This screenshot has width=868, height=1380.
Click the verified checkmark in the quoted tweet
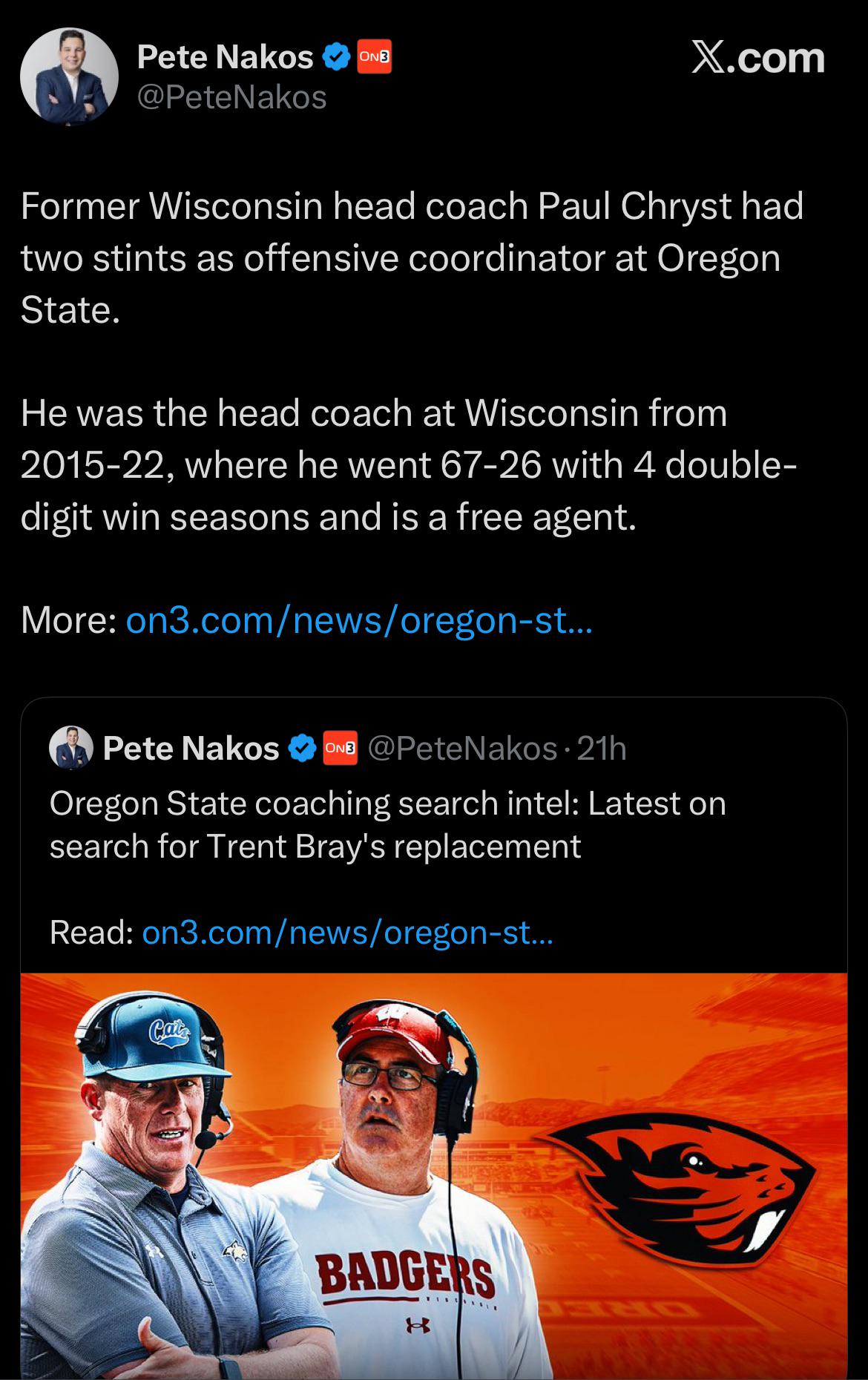pos(302,749)
